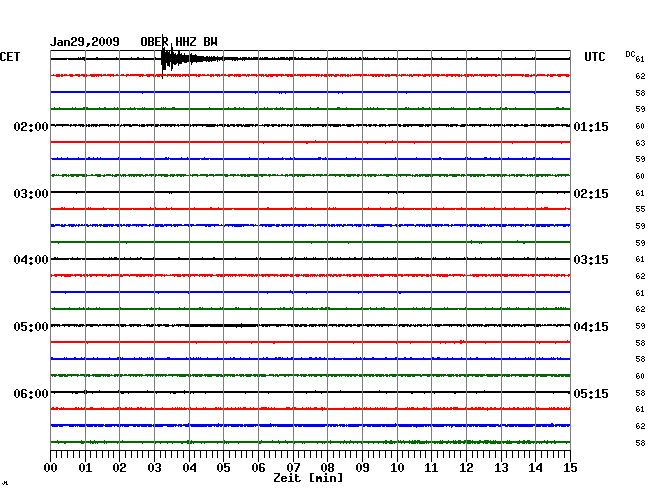Click the 02:00 CET time label
Viewport: 650px width, 494px height.
click(x=31, y=126)
